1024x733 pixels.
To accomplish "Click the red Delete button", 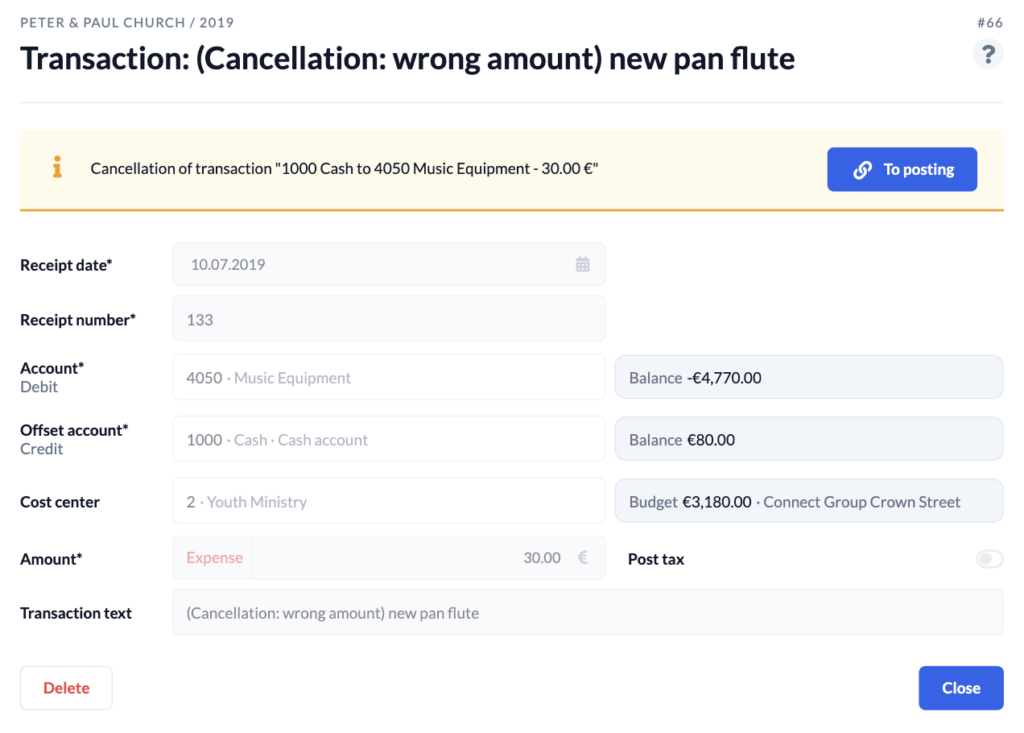I will (x=66, y=688).
